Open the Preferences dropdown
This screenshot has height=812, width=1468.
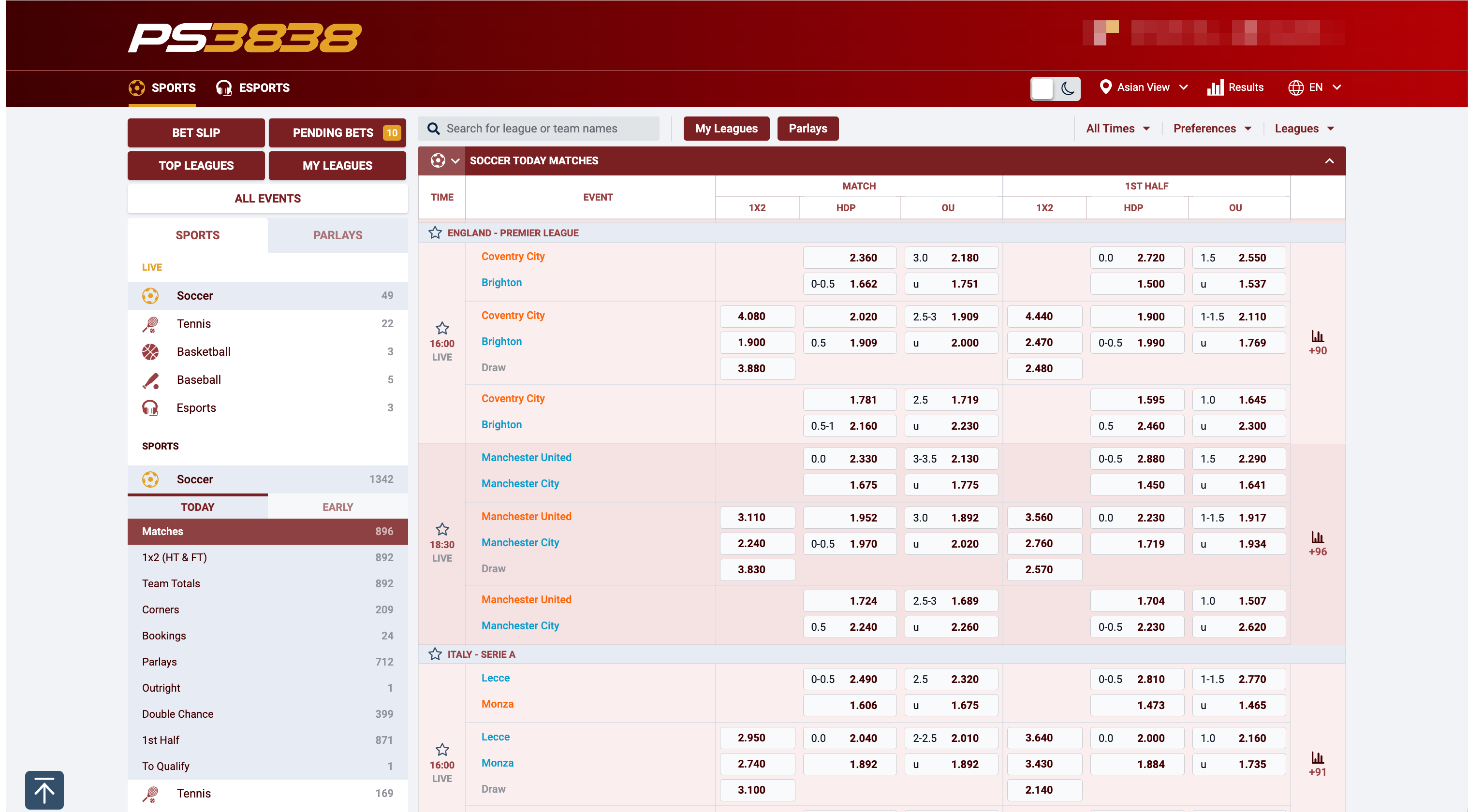pyautogui.click(x=1212, y=129)
